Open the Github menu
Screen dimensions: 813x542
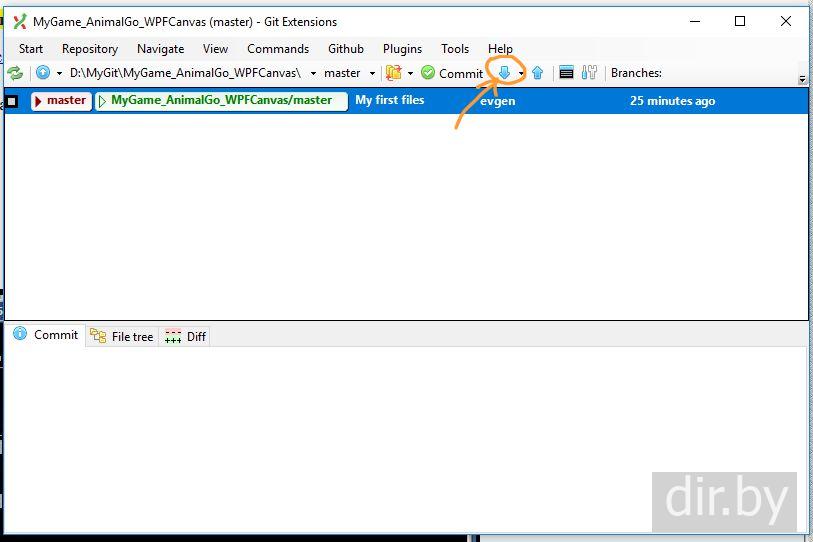(346, 49)
